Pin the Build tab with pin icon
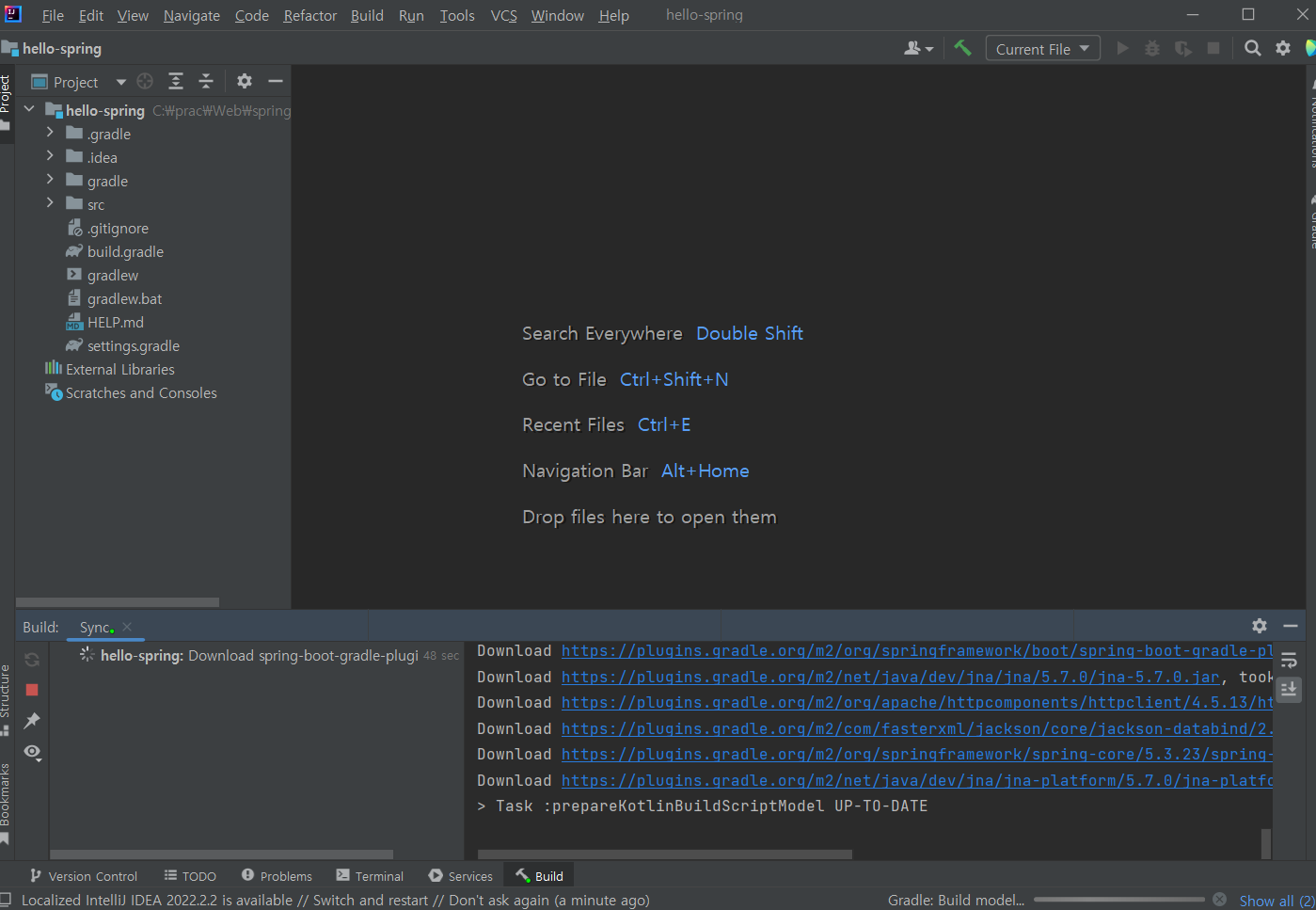1316x910 pixels. coord(32,721)
